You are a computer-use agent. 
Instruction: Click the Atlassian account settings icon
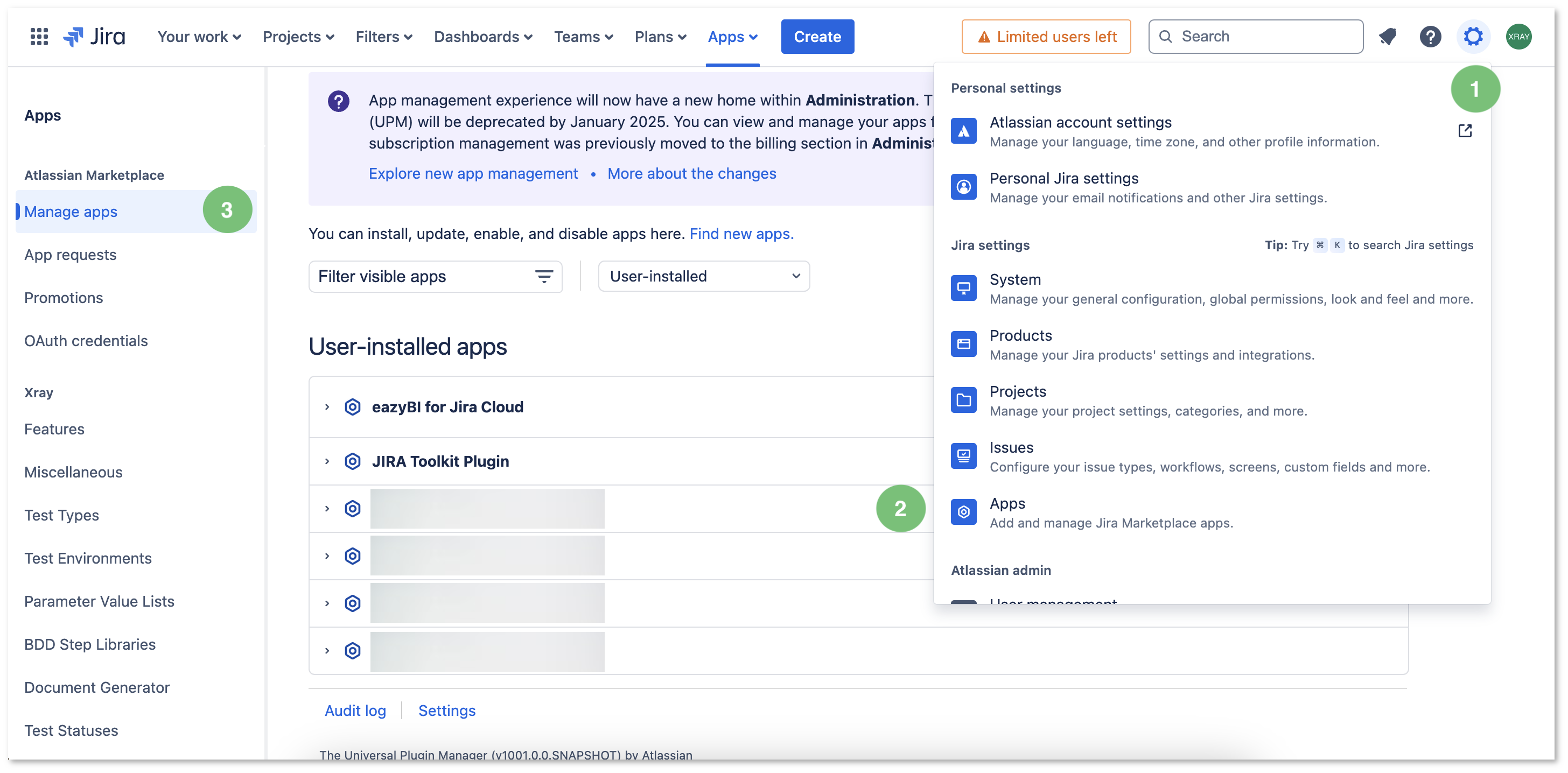(963, 131)
